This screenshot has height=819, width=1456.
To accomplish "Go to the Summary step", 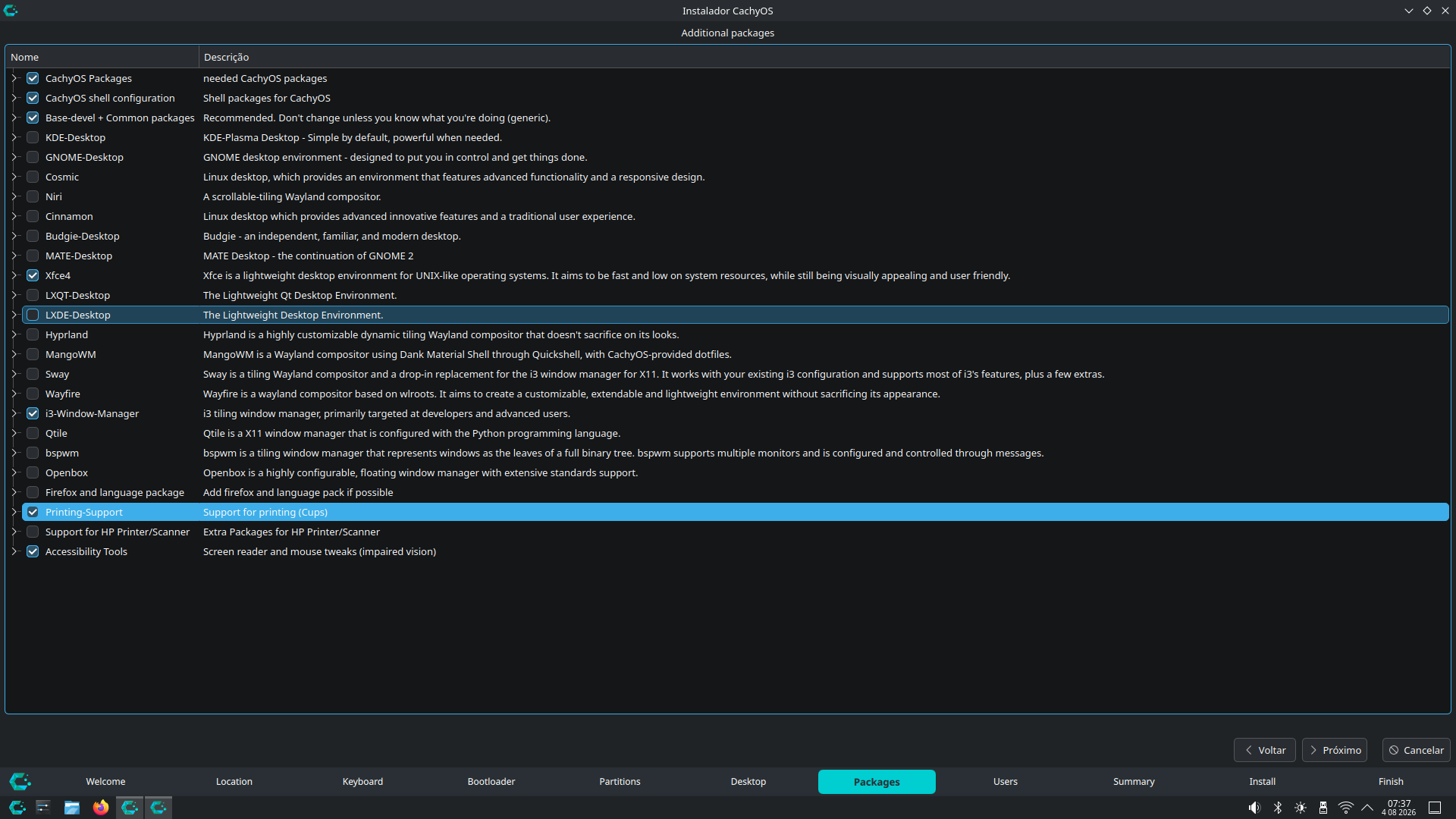I will [1134, 782].
